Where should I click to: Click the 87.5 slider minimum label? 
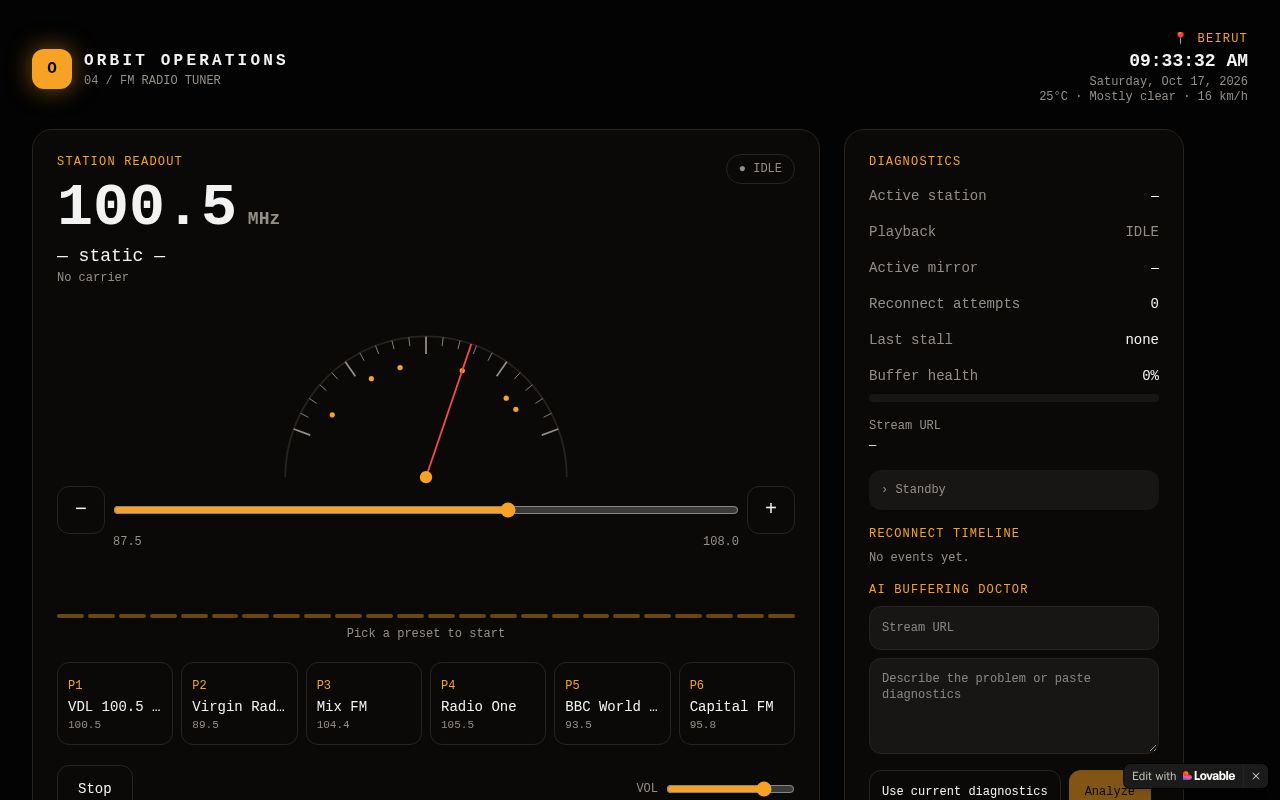coord(127,542)
